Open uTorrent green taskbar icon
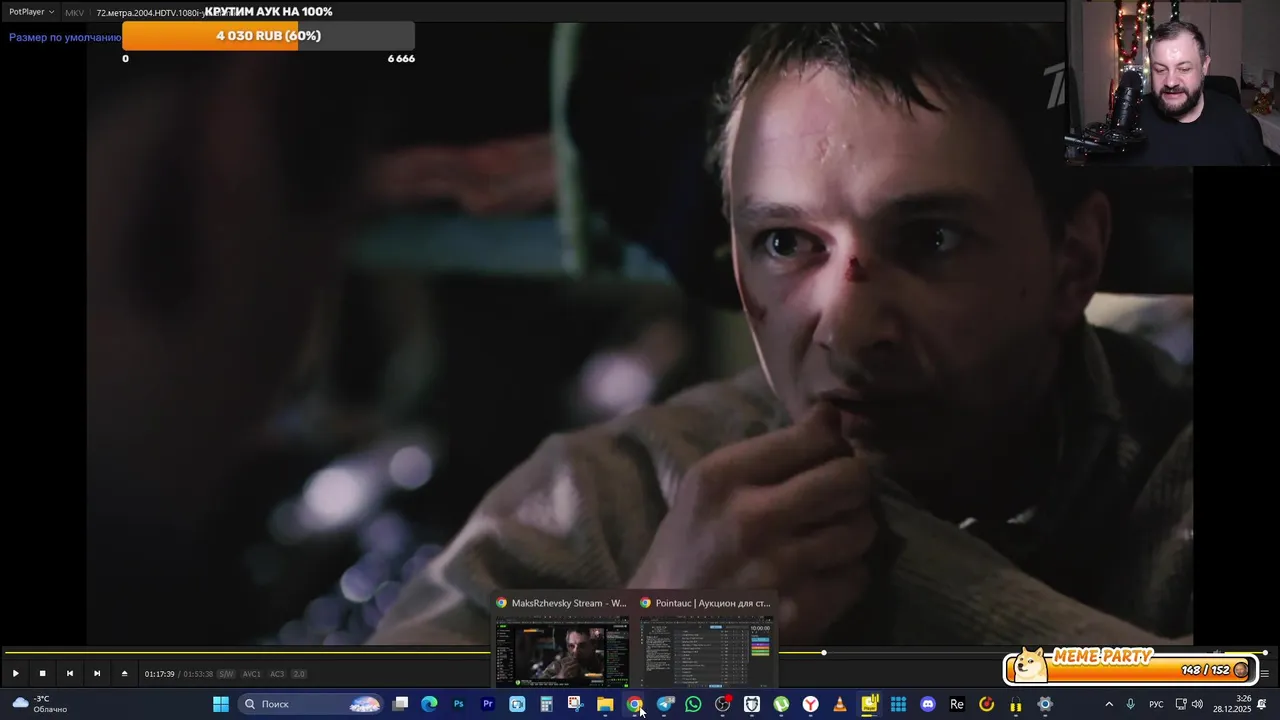The width and height of the screenshot is (1280, 720). point(781,704)
